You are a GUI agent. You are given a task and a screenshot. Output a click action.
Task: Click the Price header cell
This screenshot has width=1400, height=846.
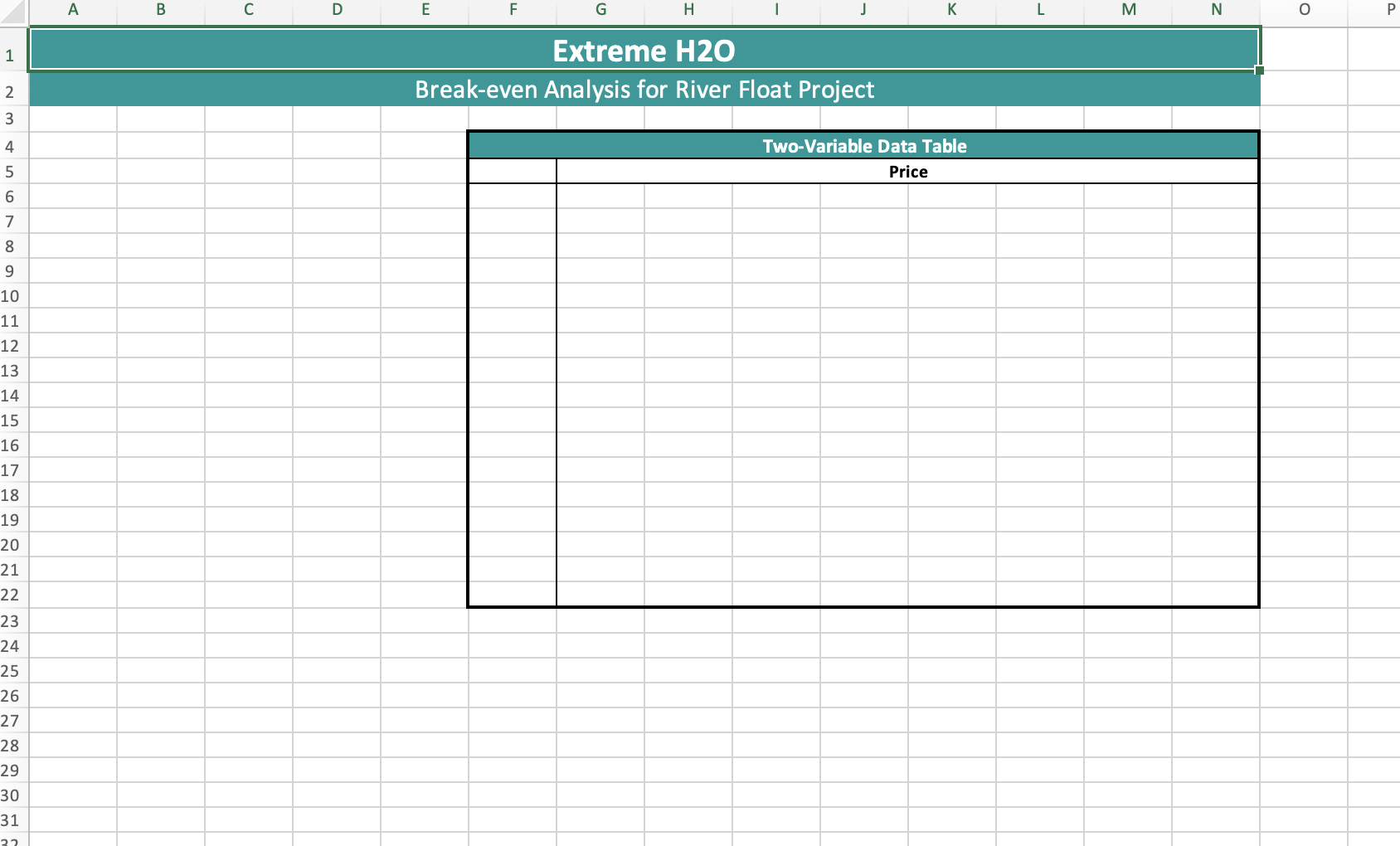908,172
